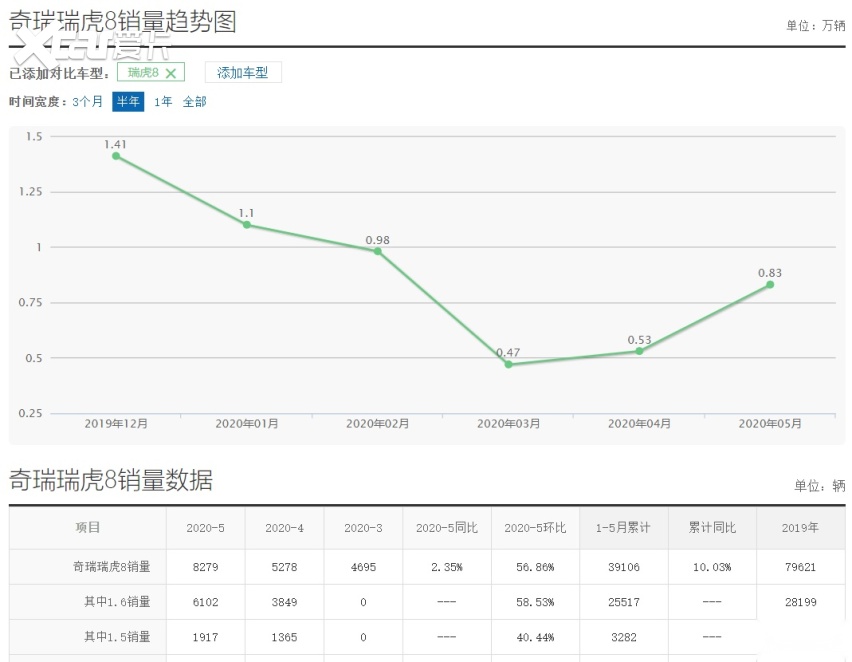The image size is (852, 662).
Task: Click the 奇瑞瑞虎8销量趋势图 heading
Action: coord(123,22)
